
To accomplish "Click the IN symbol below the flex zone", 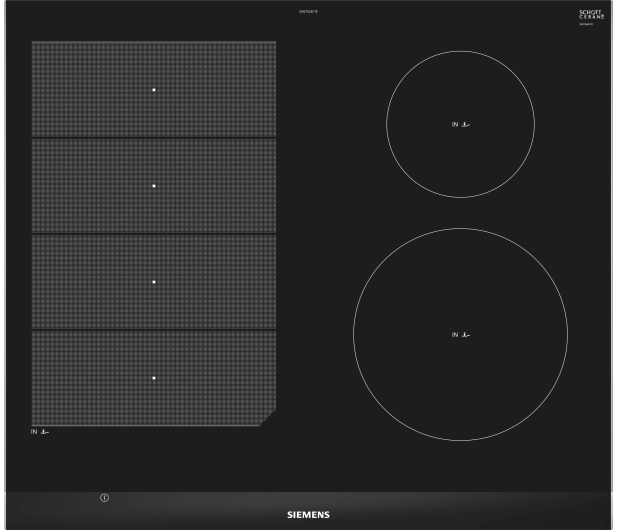I will [40, 432].
